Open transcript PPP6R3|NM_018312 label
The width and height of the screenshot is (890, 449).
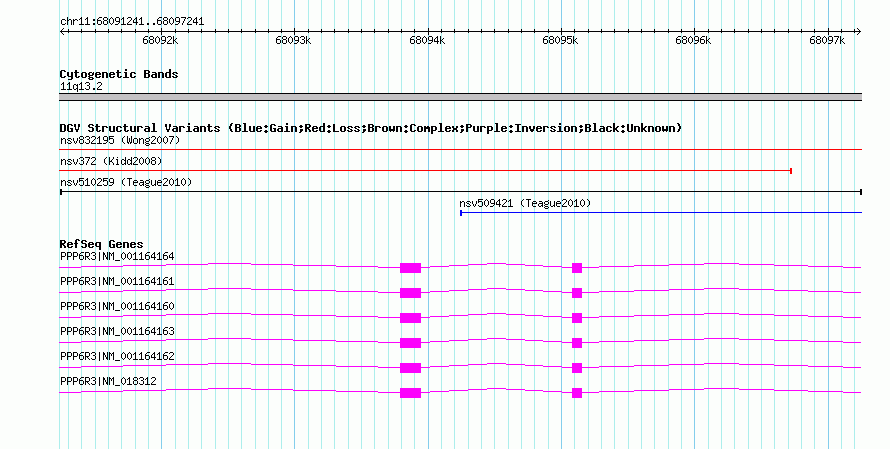click(x=108, y=381)
